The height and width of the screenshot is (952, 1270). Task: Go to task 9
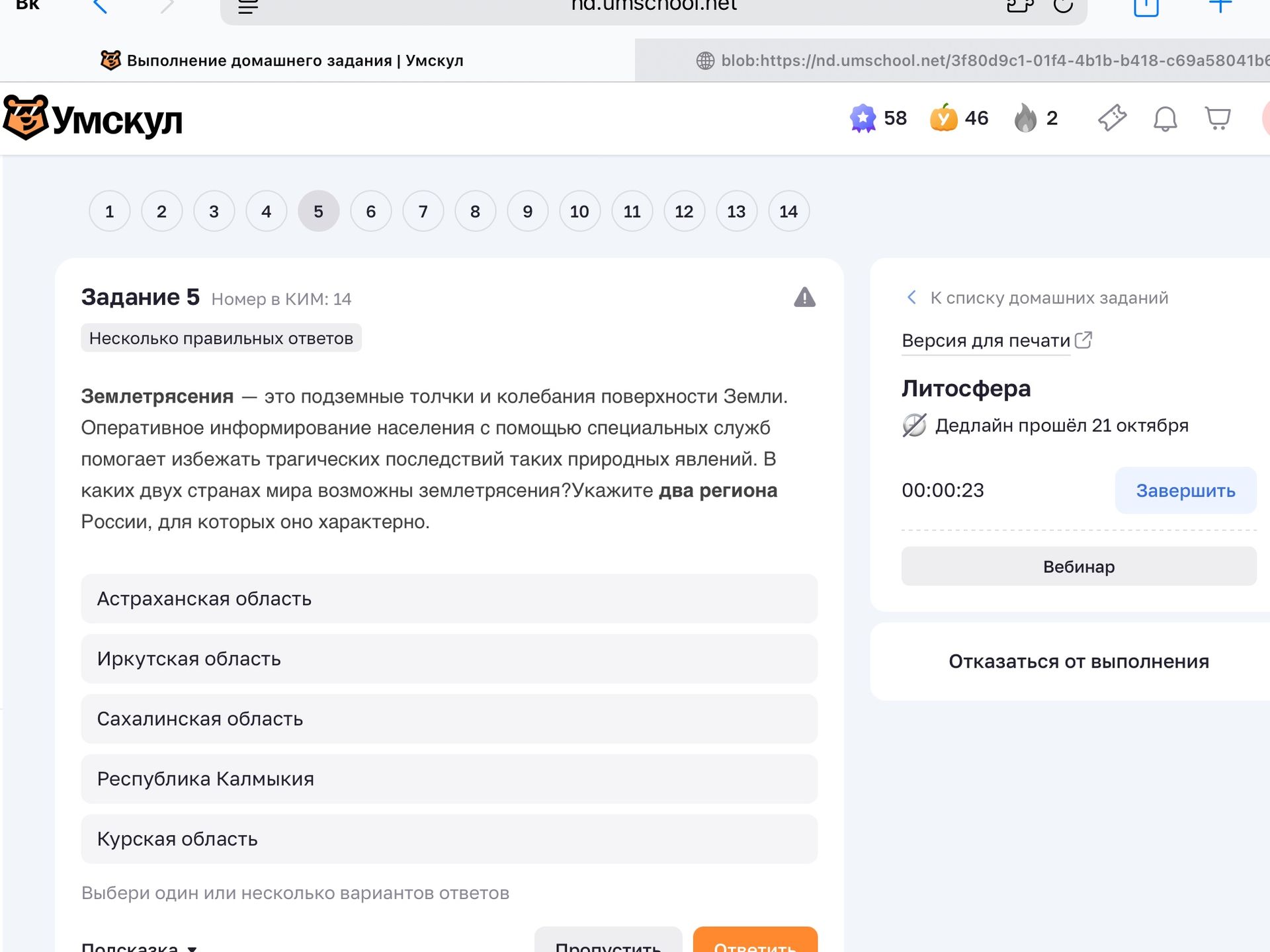tap(527, 212)
